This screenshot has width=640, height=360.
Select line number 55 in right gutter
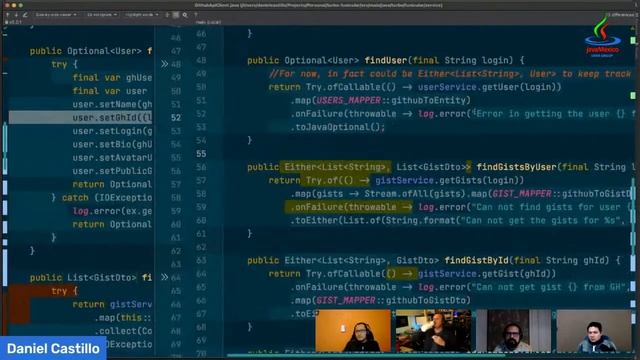click(201, 153)
